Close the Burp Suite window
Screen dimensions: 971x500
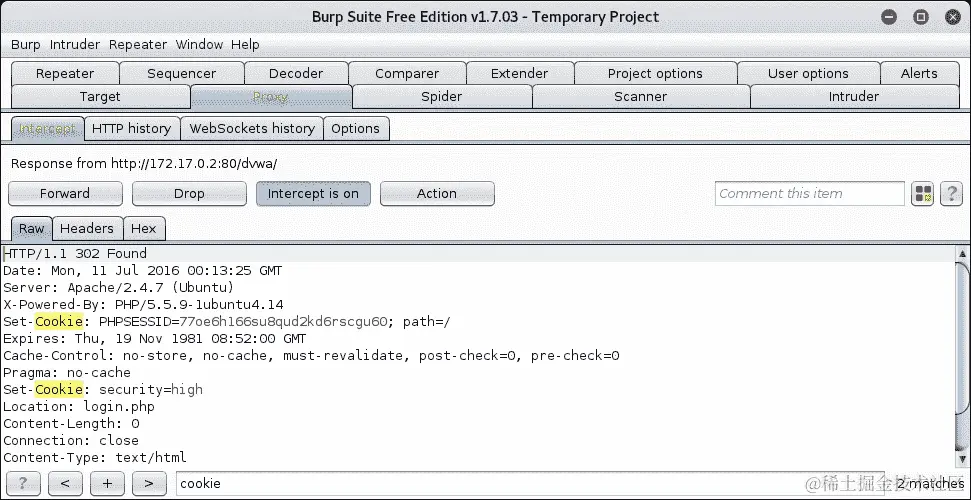(x=952, y=17)
